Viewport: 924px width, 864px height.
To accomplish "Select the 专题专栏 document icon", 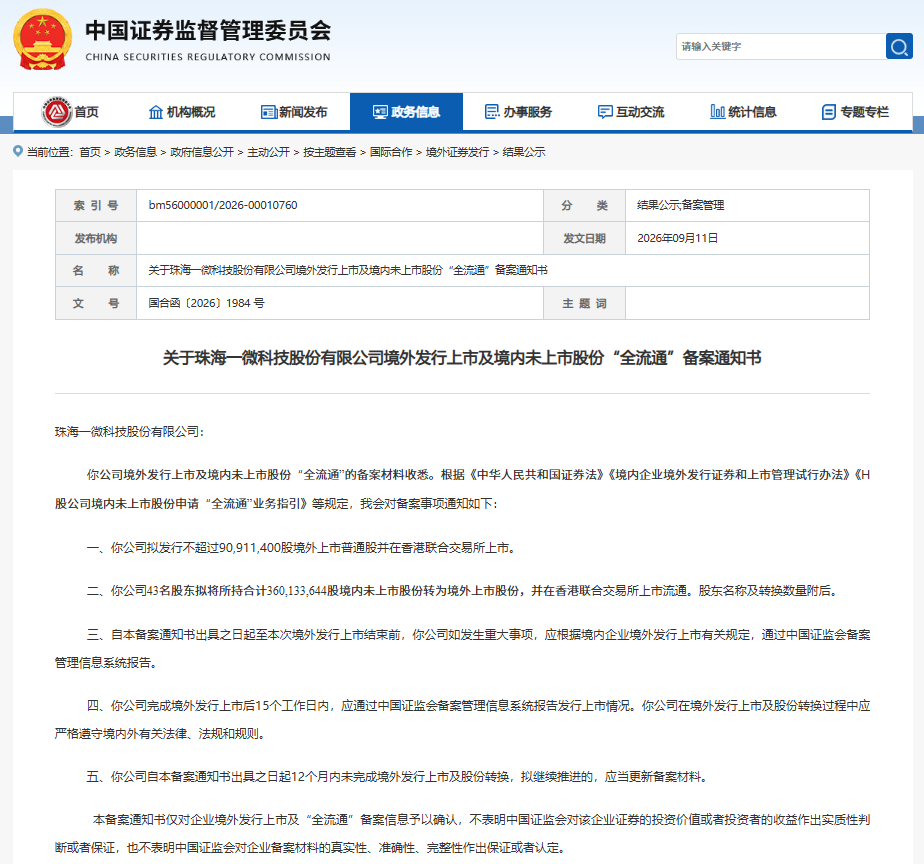I will tap(829, 112).
